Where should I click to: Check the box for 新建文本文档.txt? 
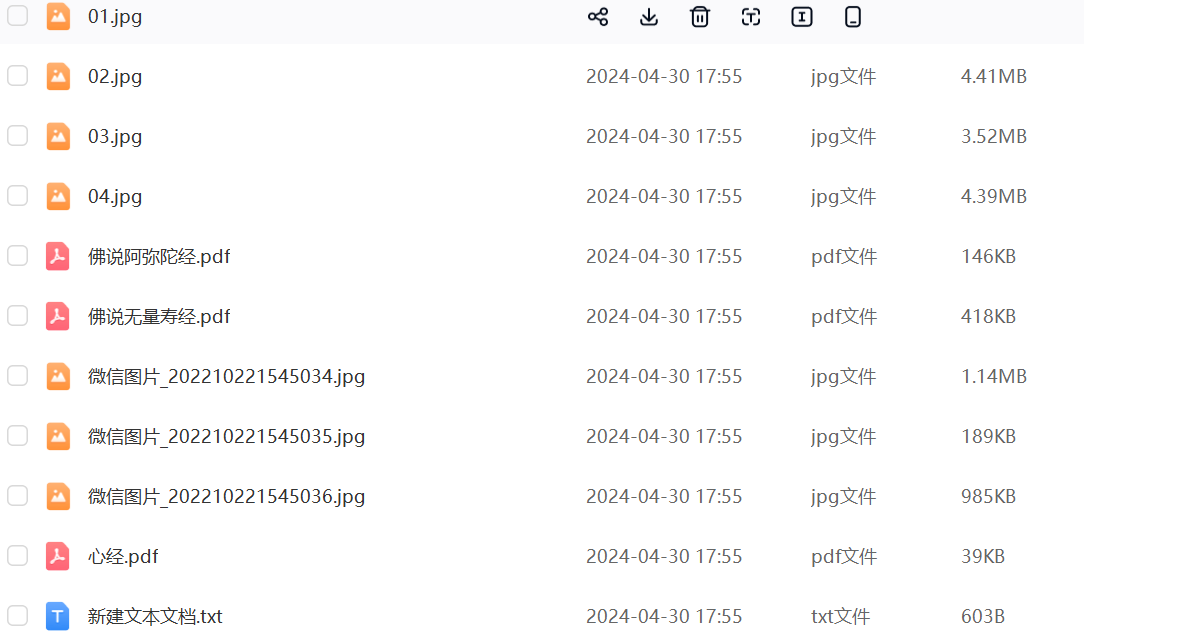pyautogui.click(x=18, y=616)
